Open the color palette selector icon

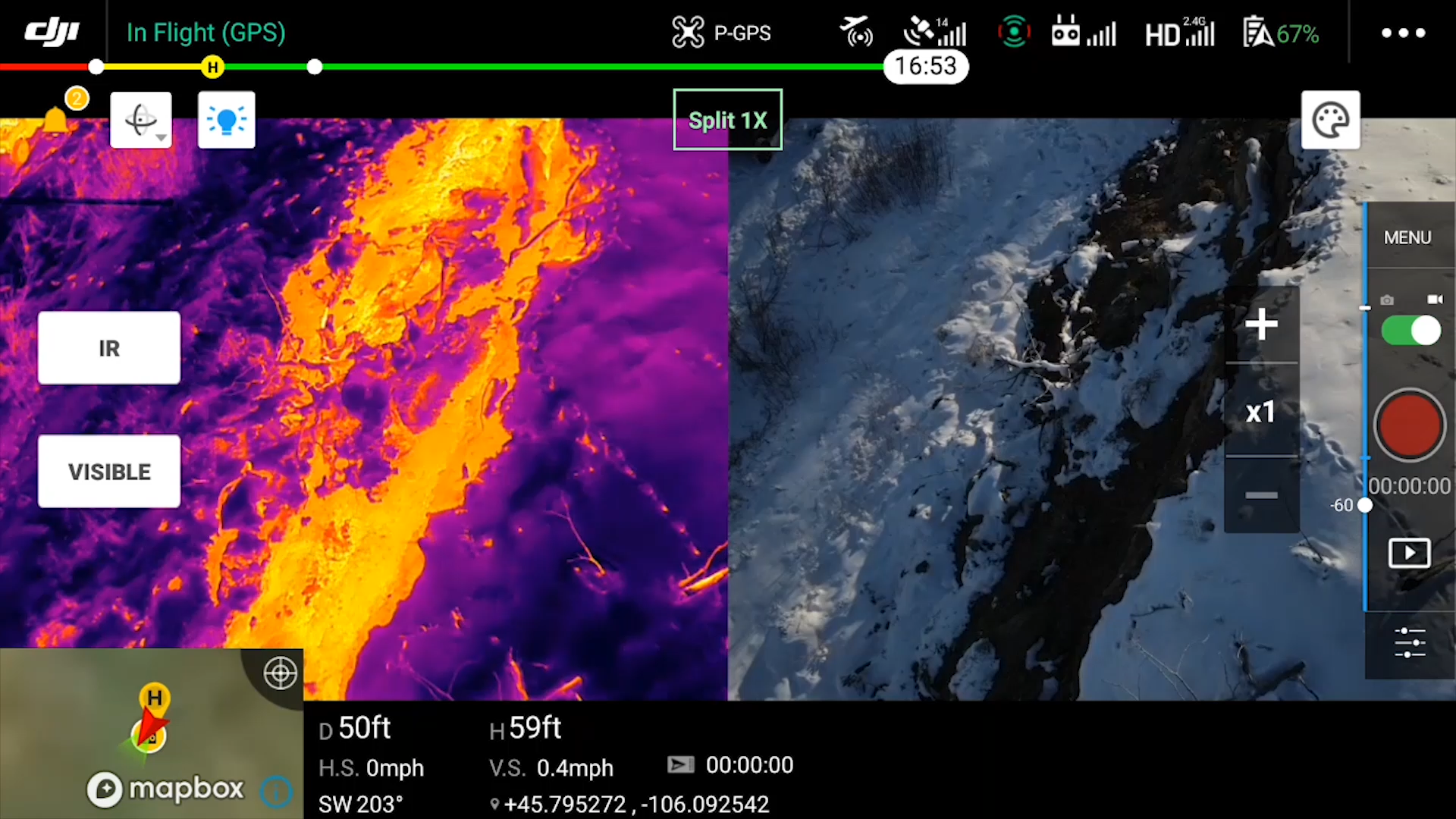click(x=1330, y=121)
